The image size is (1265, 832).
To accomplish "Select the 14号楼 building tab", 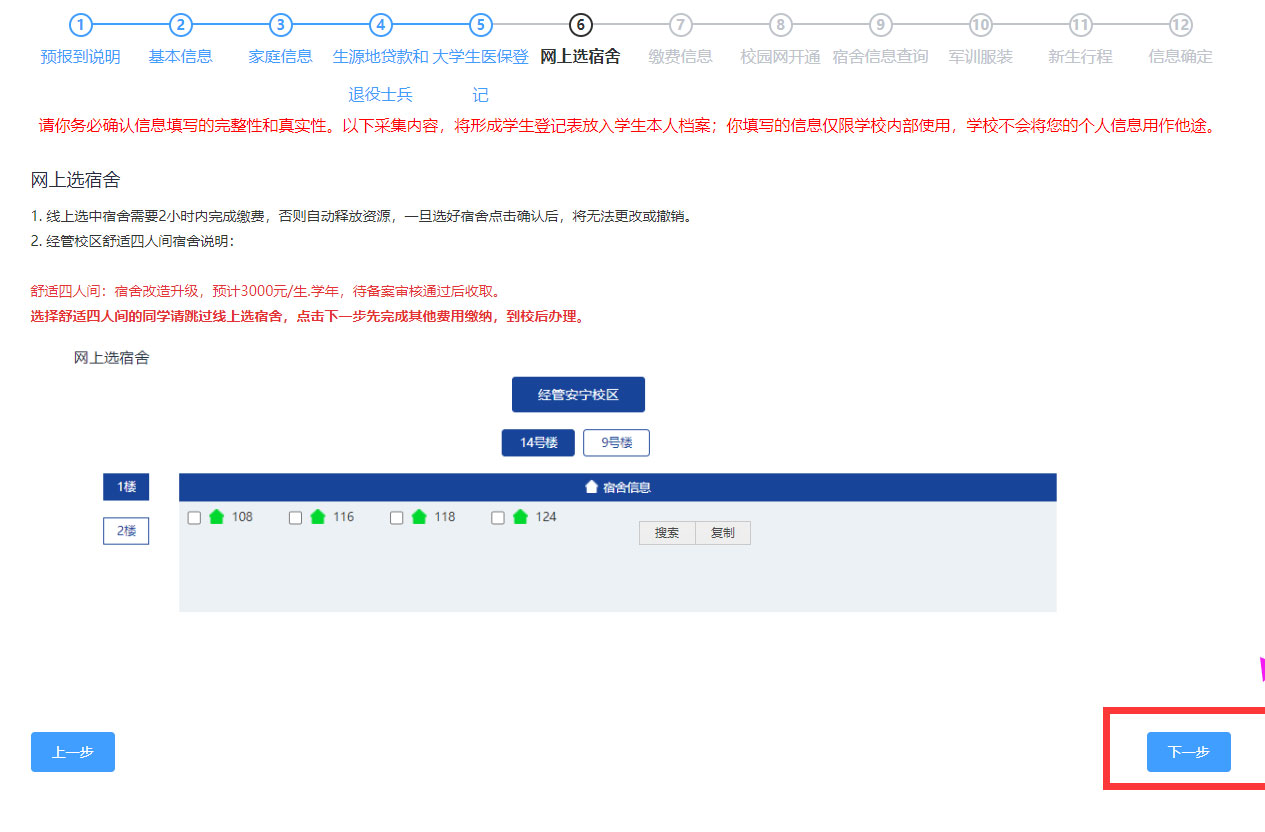I will [x=538, y=443].
